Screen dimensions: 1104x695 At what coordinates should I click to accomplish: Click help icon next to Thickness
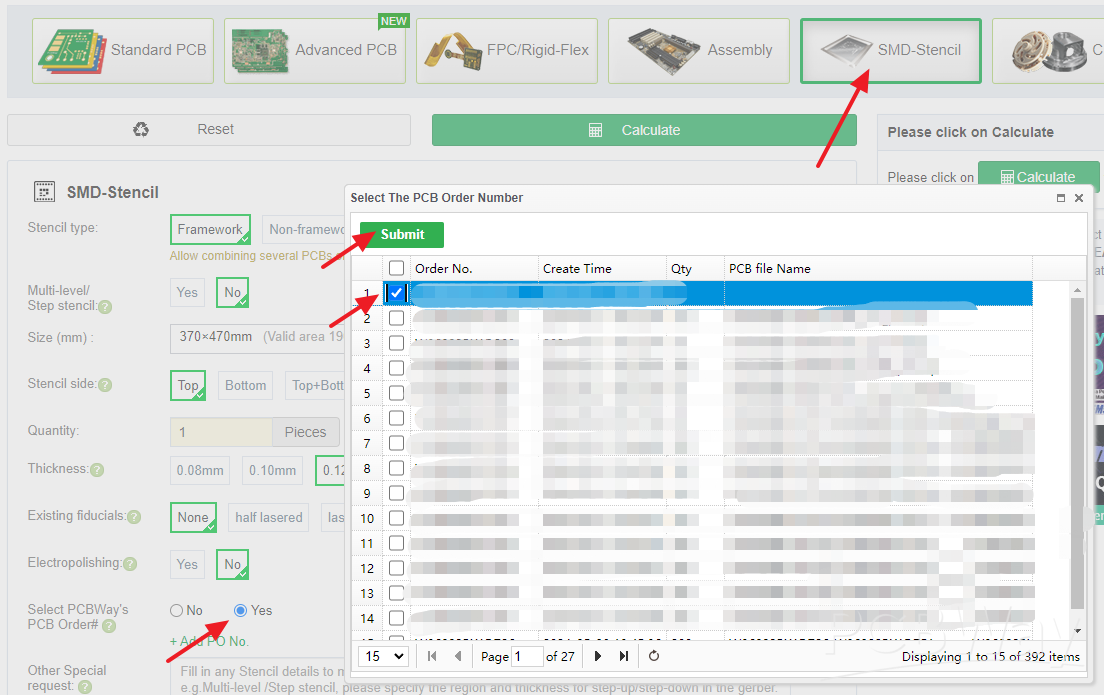click(97, 469)
